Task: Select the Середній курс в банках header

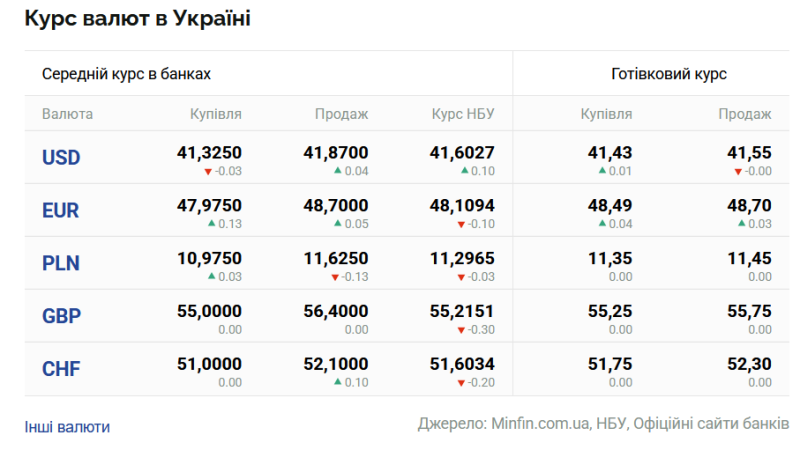Action: [126, 74]
